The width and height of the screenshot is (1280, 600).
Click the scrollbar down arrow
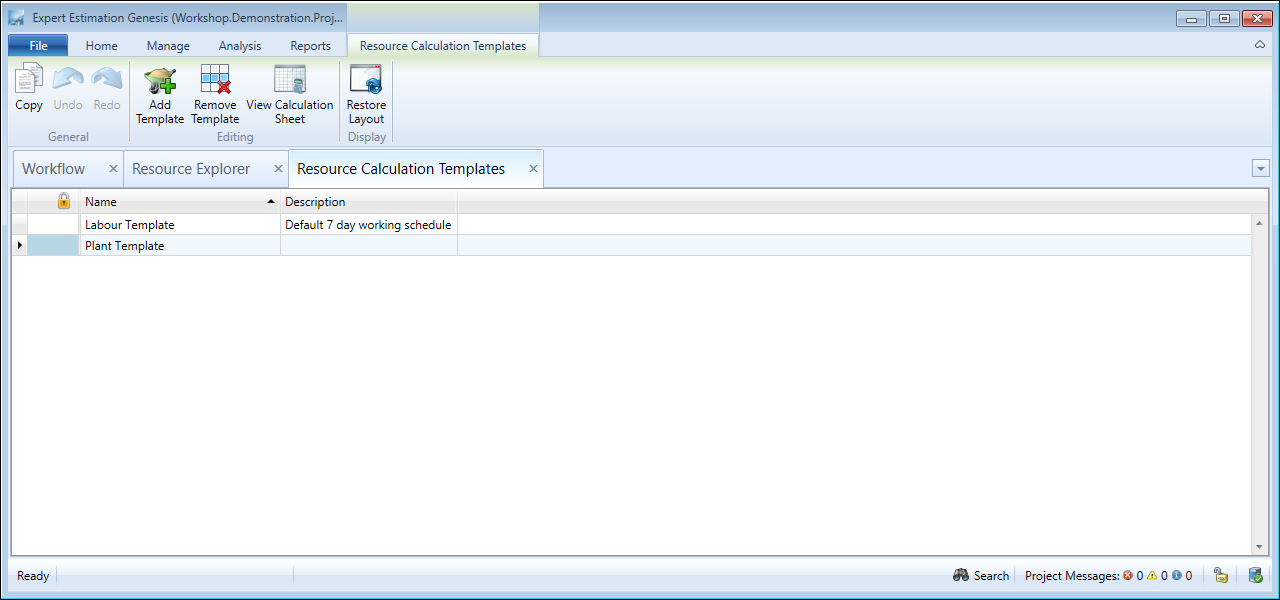pyautogui.click(x=1259, y=547)
